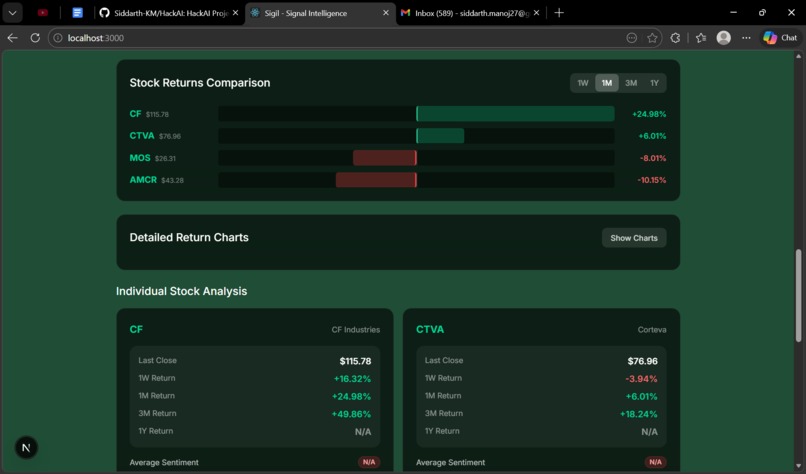Close the Sigil Signal Intelligence tab
Image resolution: width=806 pixels, height=474 pixels.
(x=386, y=13)
